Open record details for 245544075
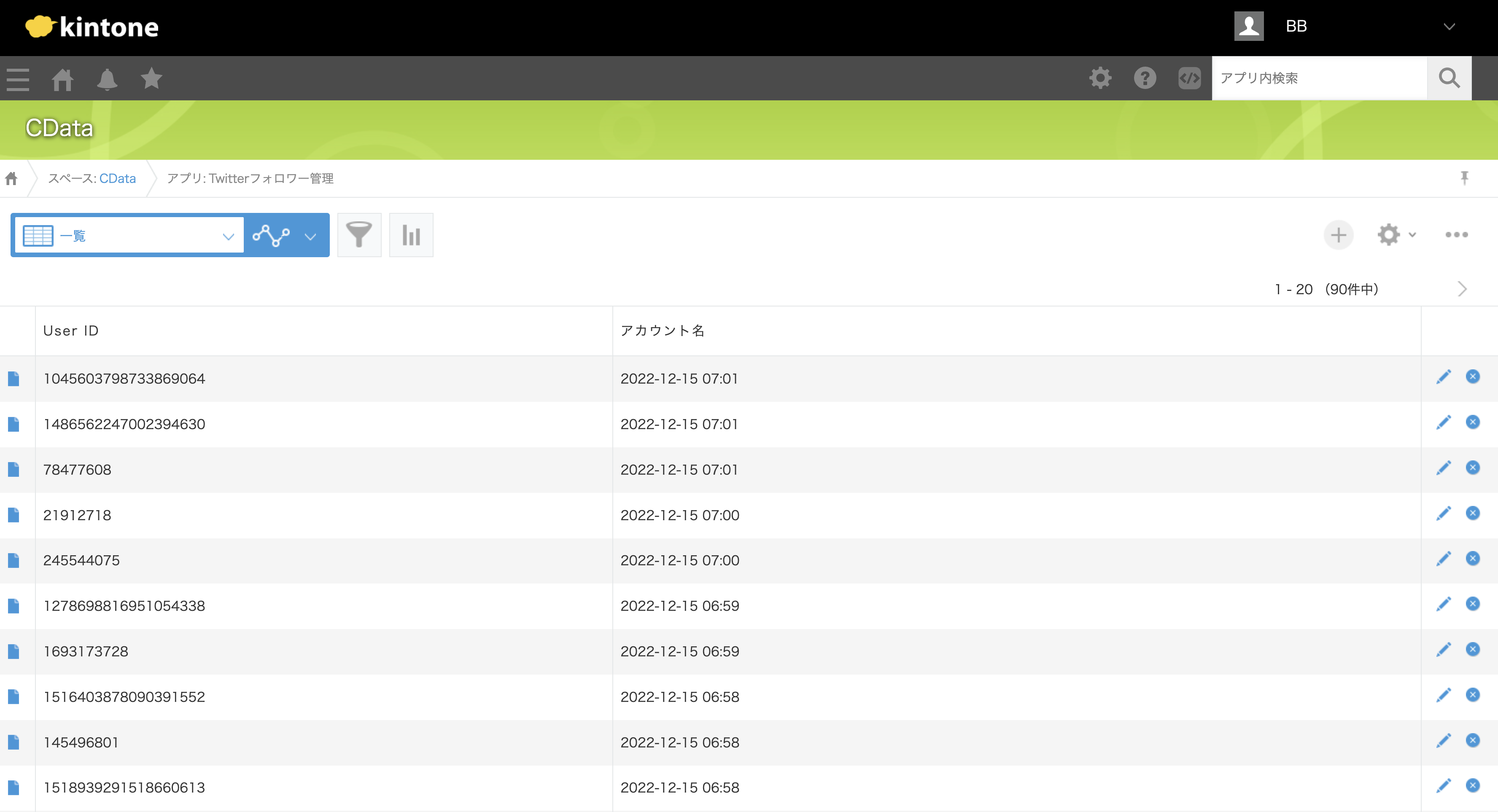 (13, 560)
